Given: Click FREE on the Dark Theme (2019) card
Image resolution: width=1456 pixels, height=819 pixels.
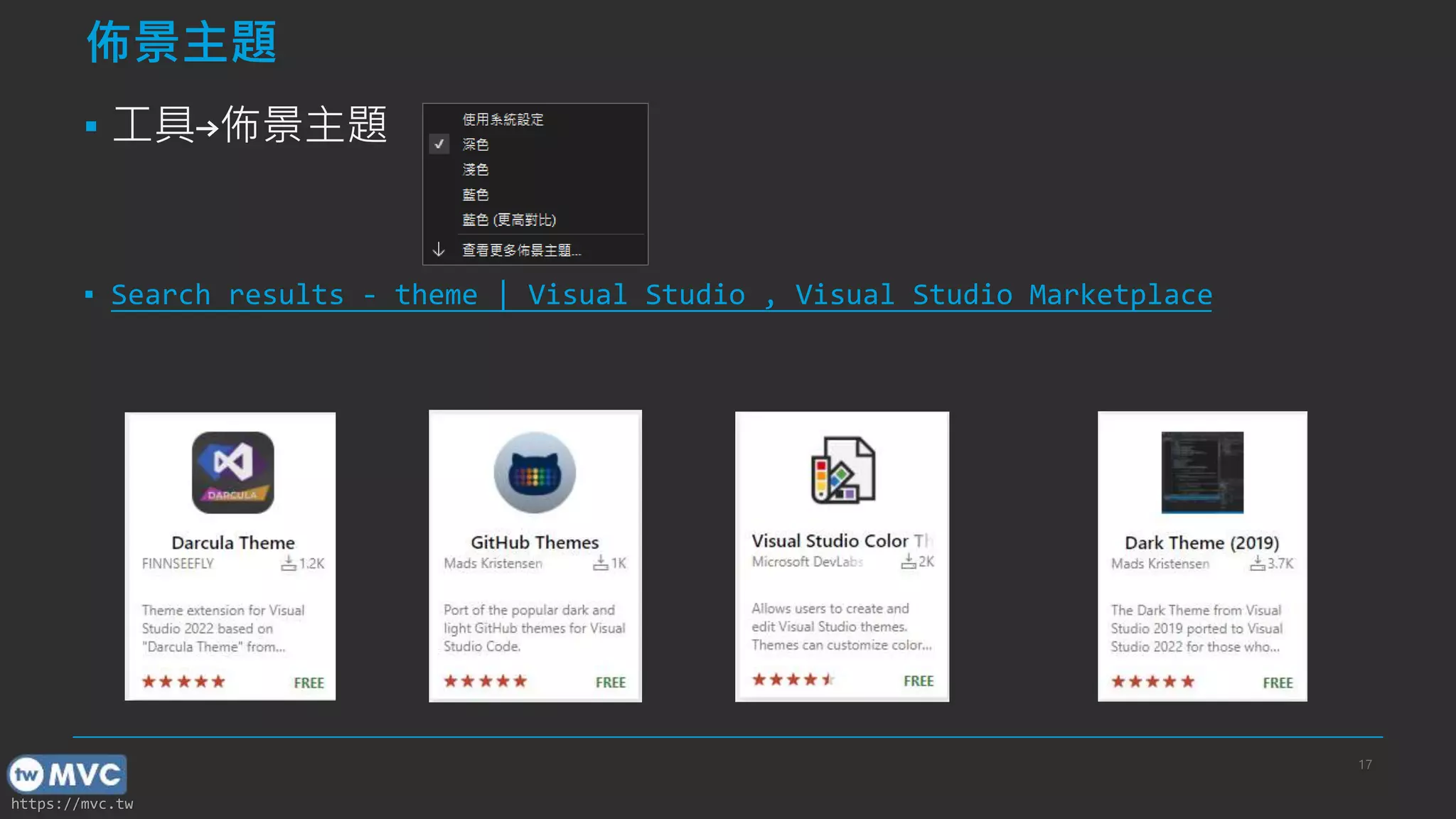Looking at the screenshot, I should [1278, 683].
